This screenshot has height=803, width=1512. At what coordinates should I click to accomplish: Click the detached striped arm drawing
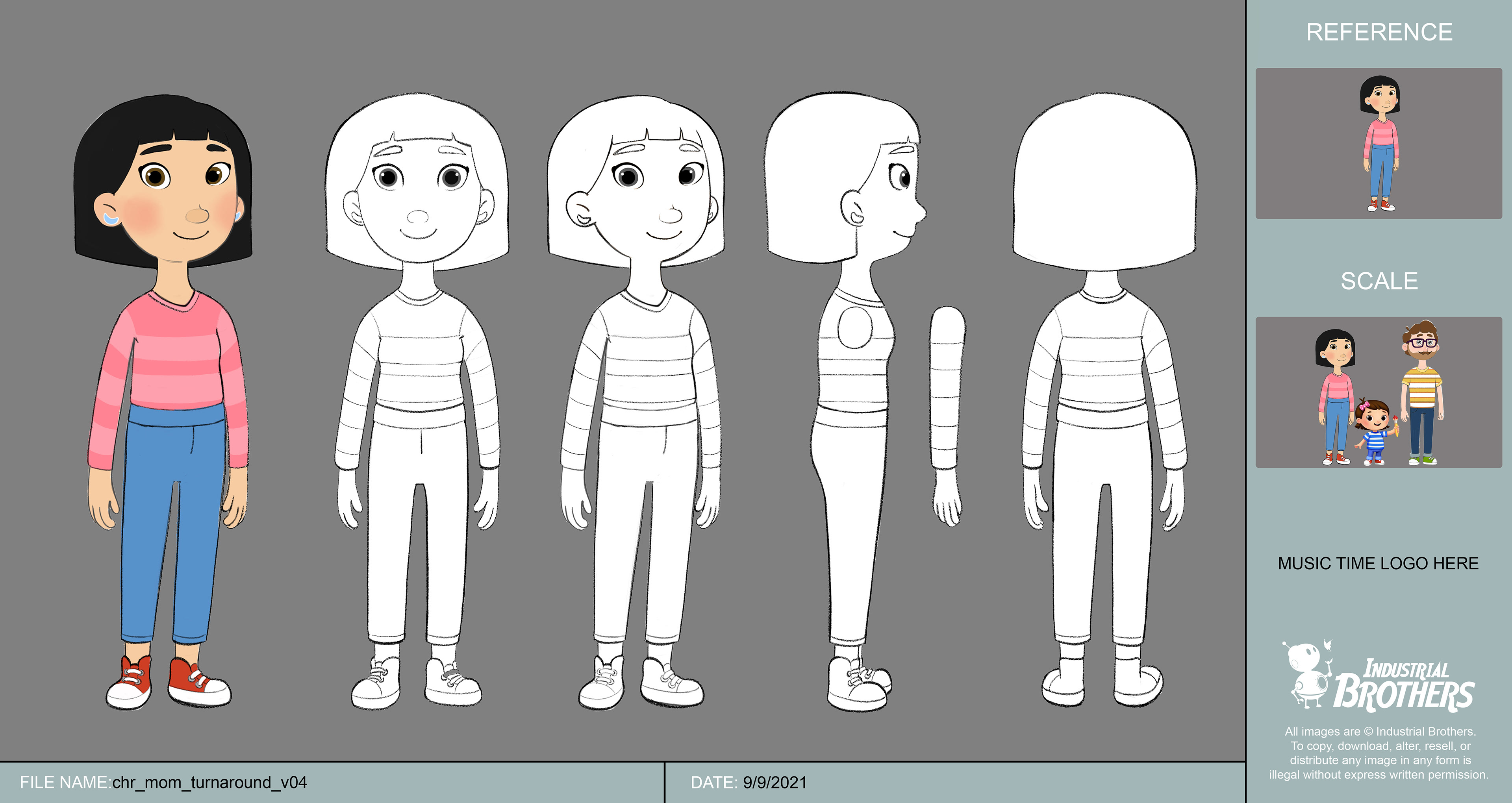(x=947, y=416)
